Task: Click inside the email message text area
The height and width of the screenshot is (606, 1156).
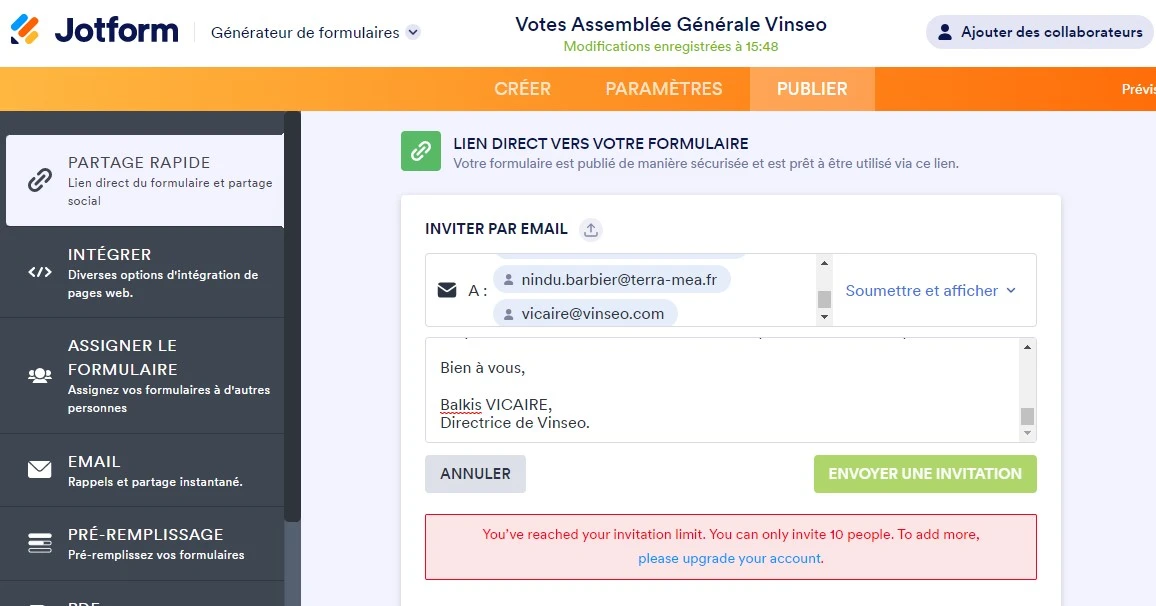Action: (720, 390)
